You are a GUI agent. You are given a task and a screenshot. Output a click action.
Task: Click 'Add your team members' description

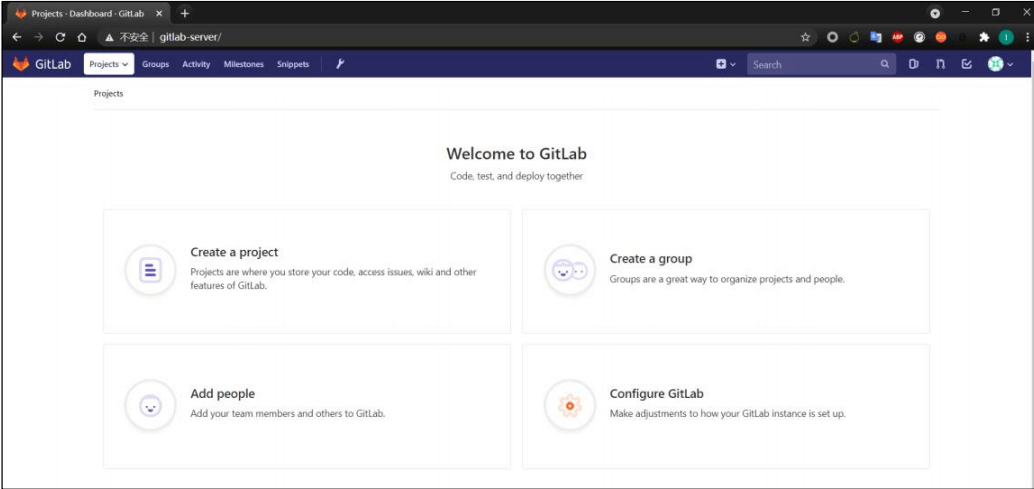[288, 414]
